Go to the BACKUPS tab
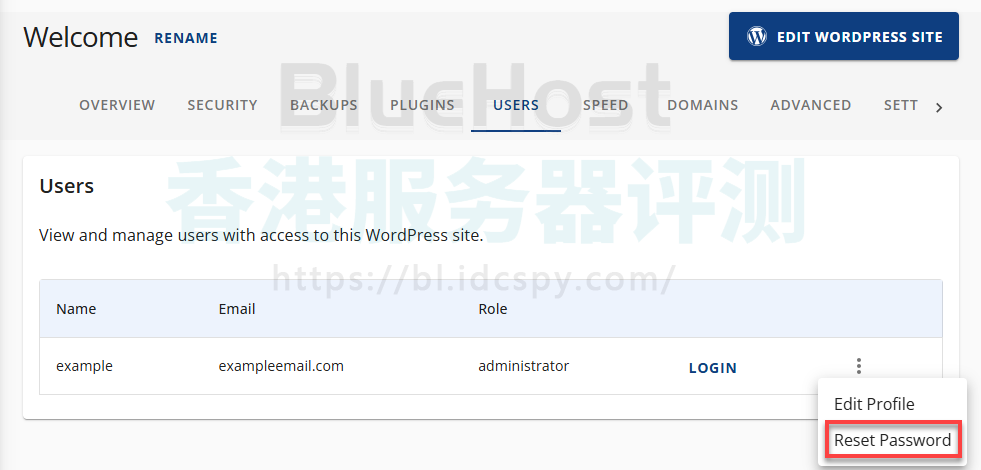Screen dimensions: 981x470 323,105
